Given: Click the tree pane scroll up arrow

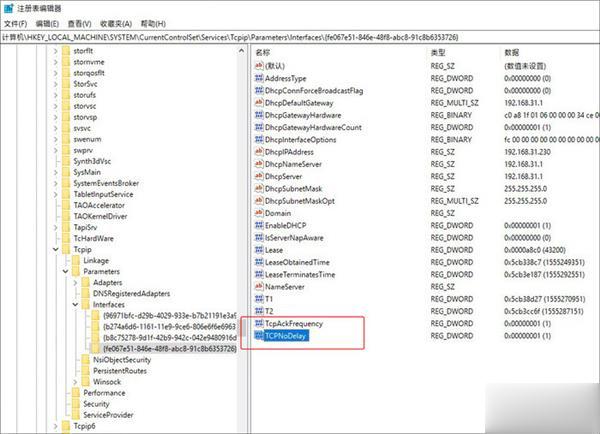Looking at the screenshot, I should 241,51.
